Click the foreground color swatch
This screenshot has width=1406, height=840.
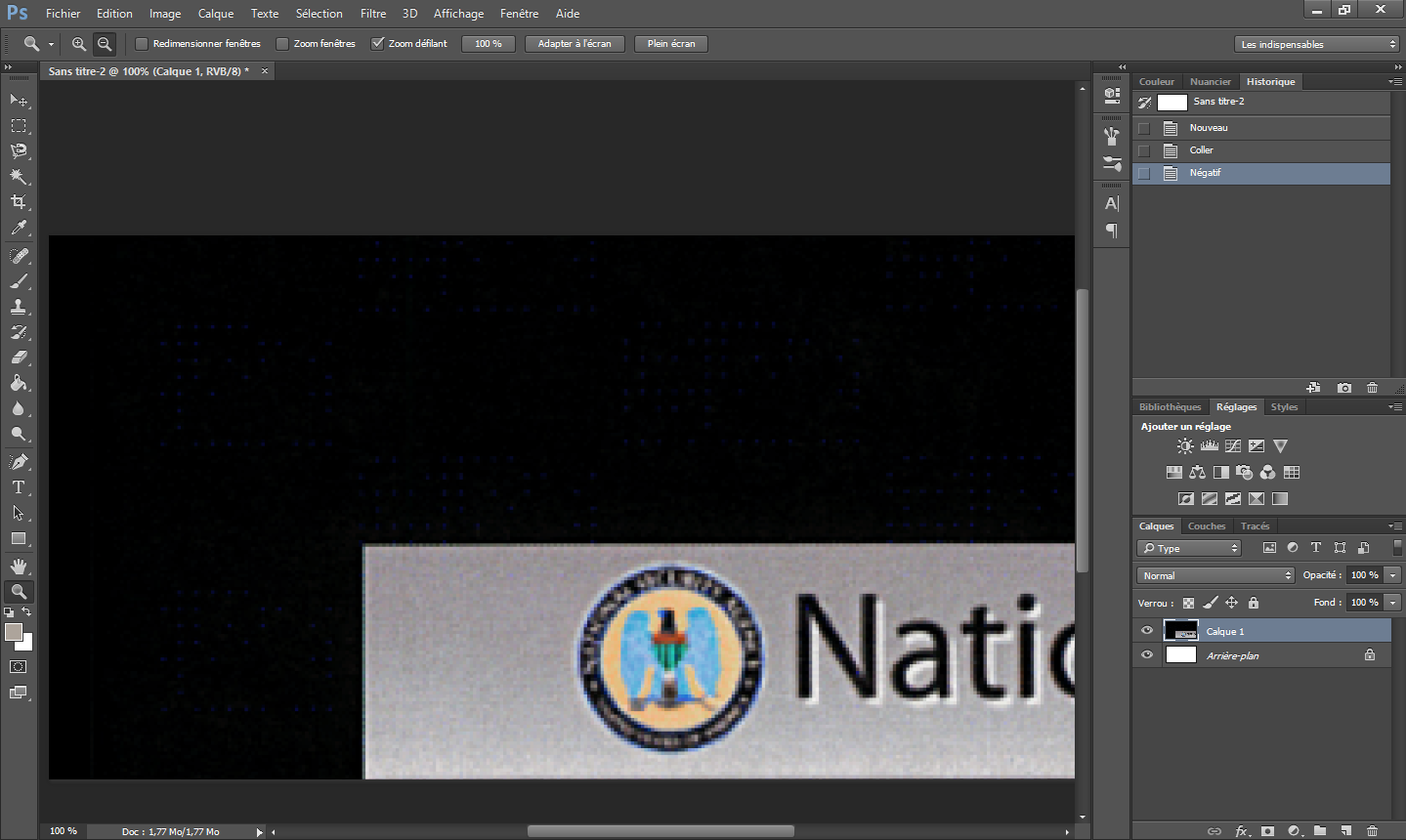(13, 632)
